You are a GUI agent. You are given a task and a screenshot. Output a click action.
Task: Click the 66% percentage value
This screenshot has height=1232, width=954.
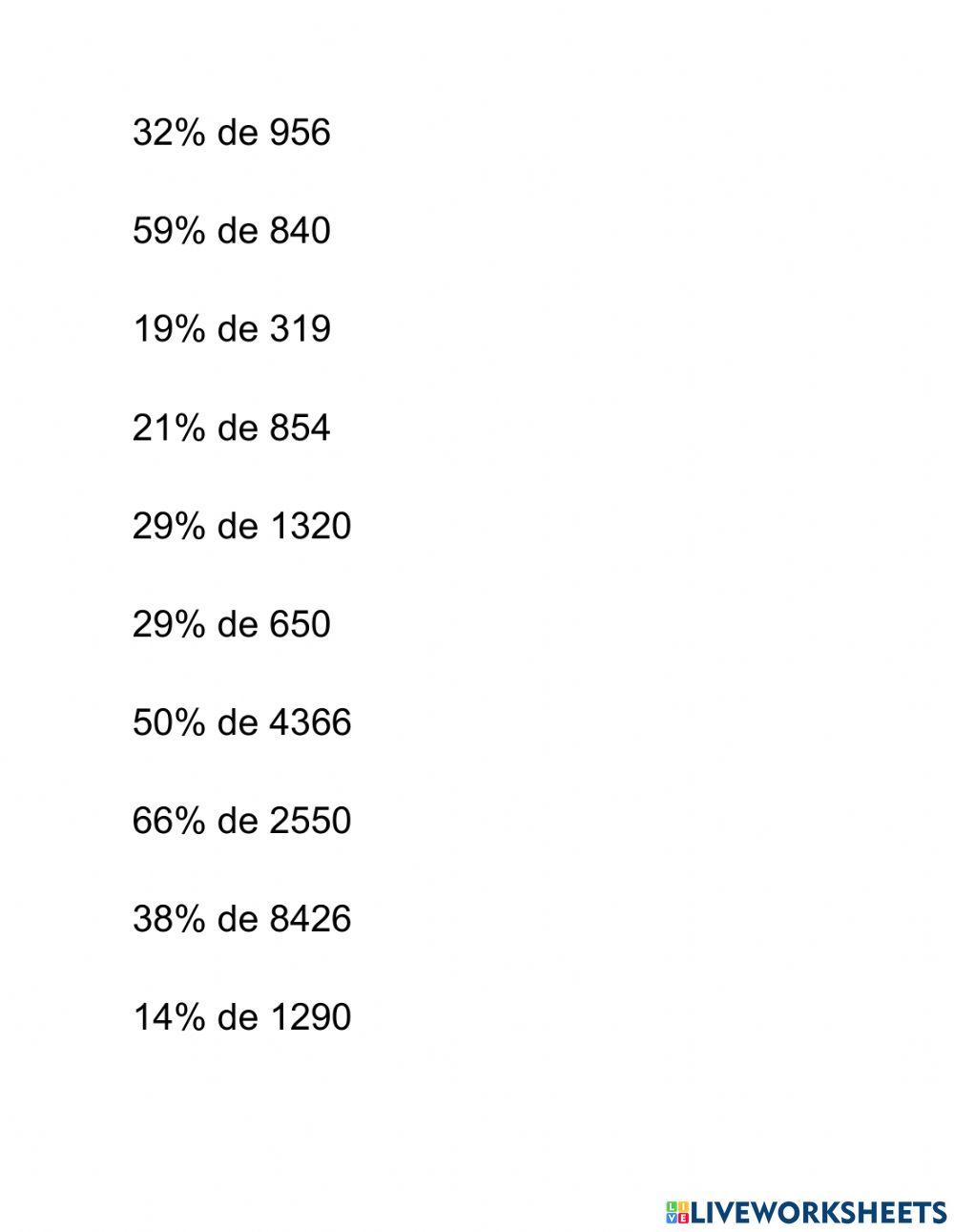point(168,821)
